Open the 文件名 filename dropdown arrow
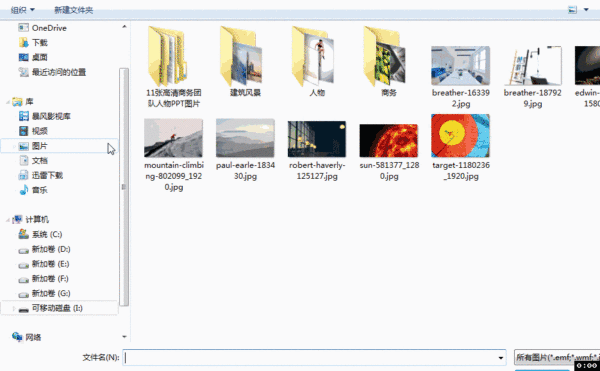Screen dimensions: 600x371 pos(501,358)
